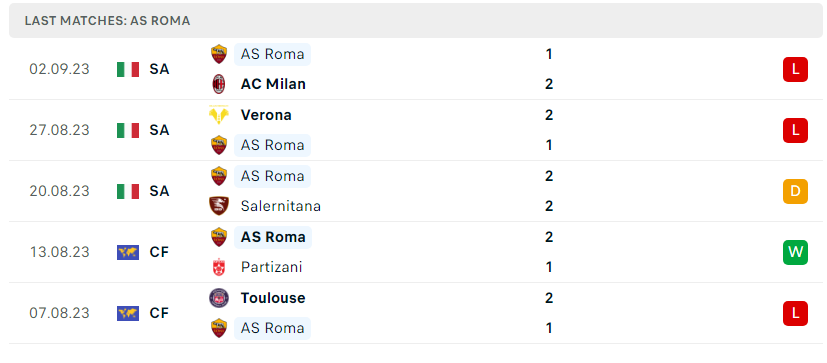Select the 20.08.23 match date row

point(416,191)
